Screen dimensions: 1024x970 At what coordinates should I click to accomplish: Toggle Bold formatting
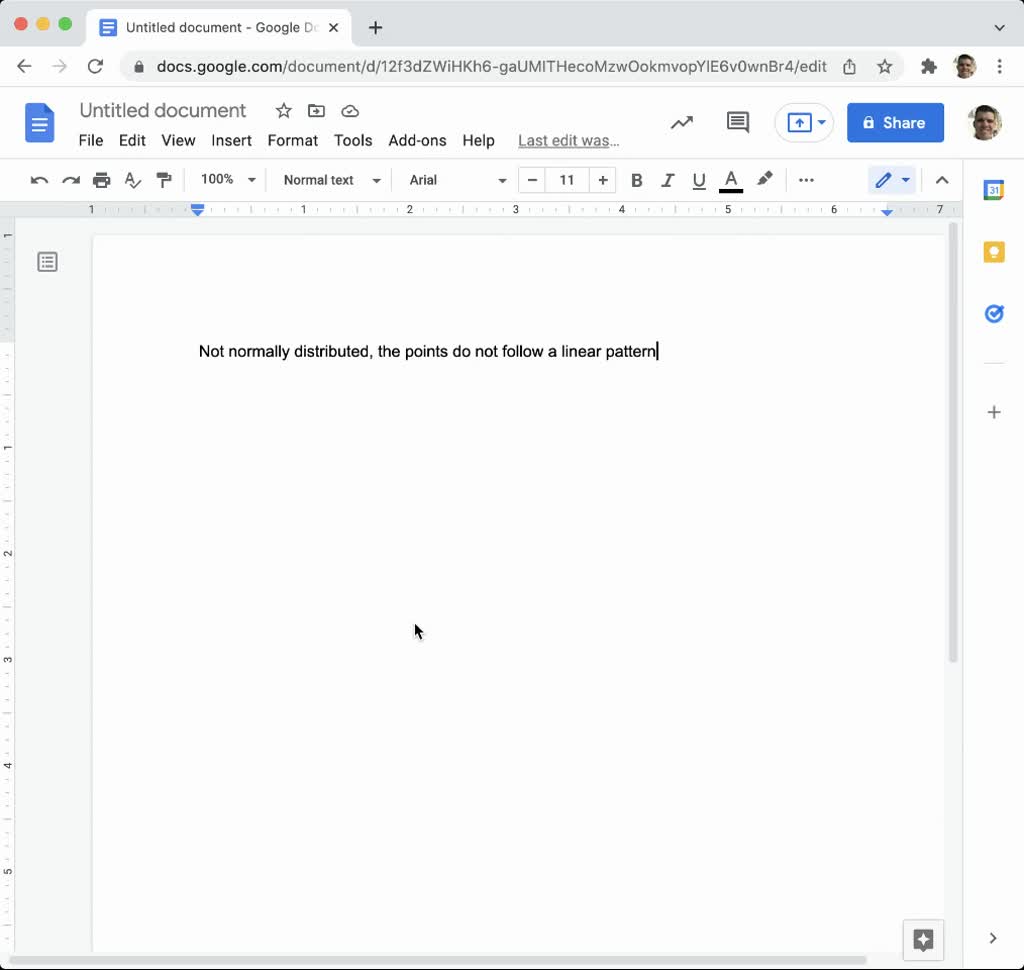636,180
